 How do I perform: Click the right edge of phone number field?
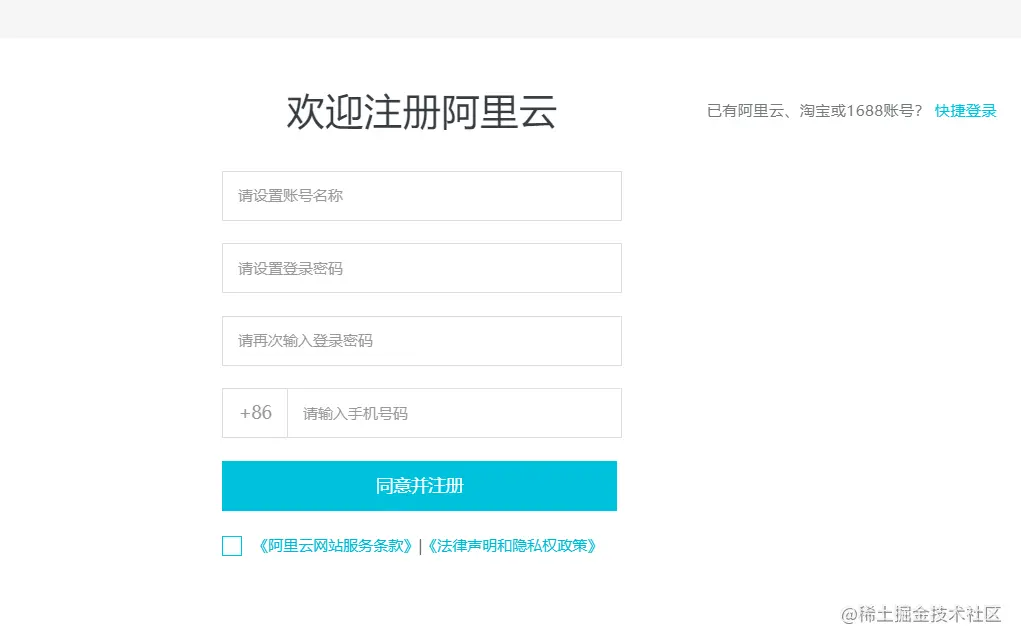coord(610,413)
